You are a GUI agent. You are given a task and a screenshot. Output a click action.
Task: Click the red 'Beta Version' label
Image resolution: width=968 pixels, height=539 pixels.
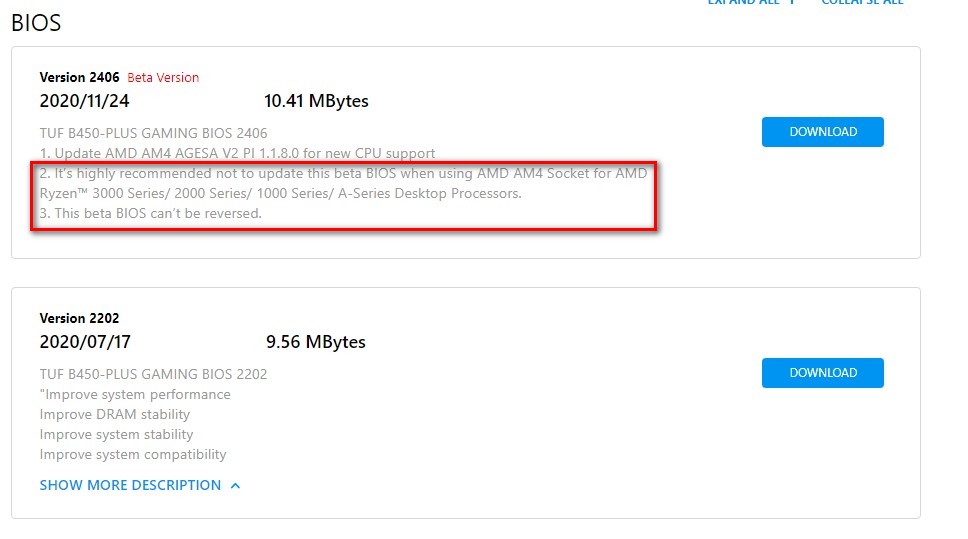pos(163,78)
